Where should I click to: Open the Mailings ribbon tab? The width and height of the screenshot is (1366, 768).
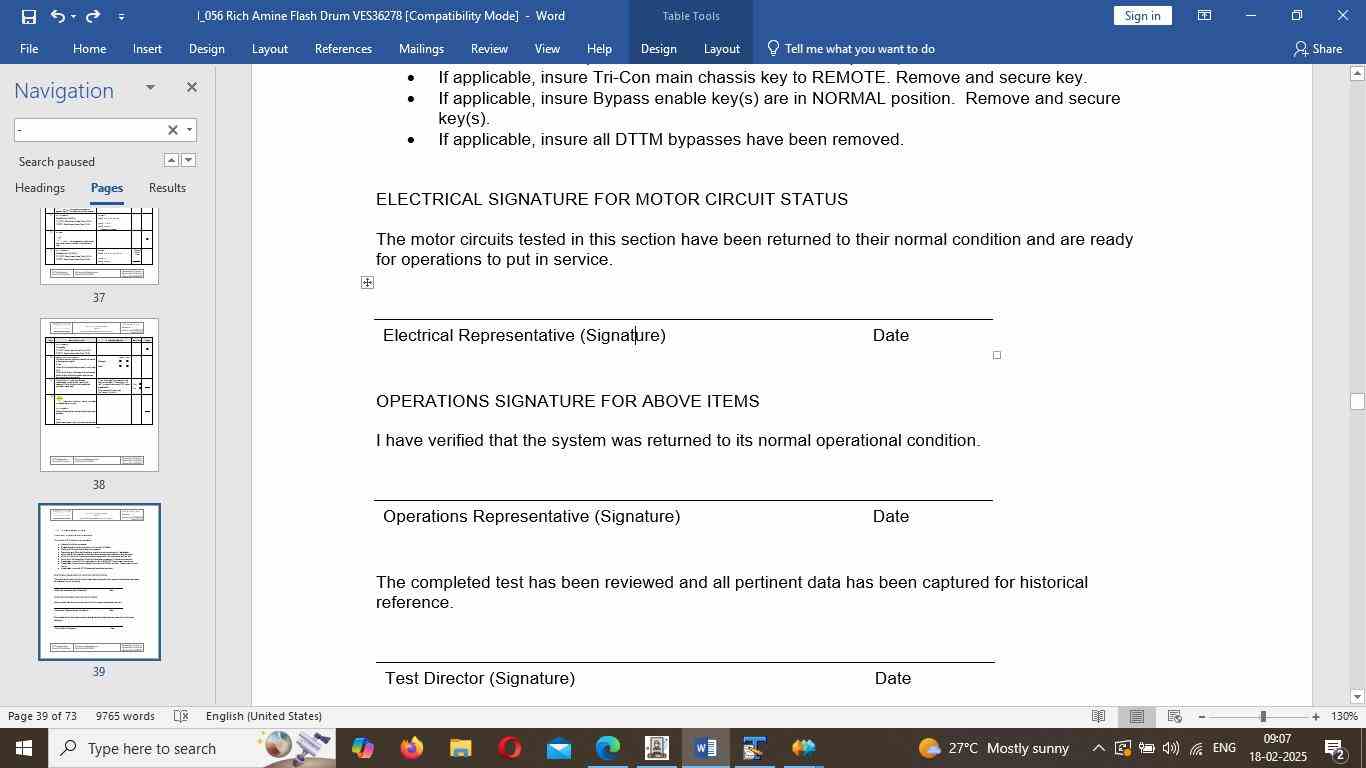421,48
